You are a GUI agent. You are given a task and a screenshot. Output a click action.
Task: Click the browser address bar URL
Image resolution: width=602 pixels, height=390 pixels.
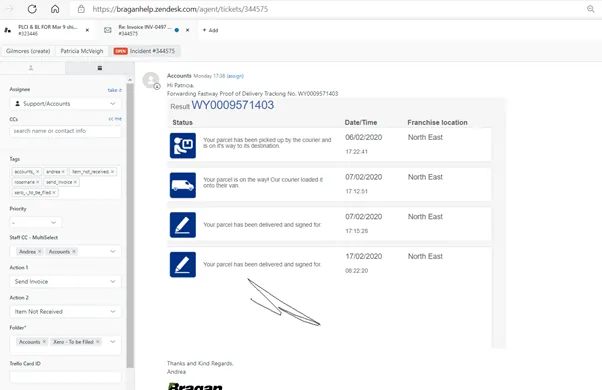(180, 9)
